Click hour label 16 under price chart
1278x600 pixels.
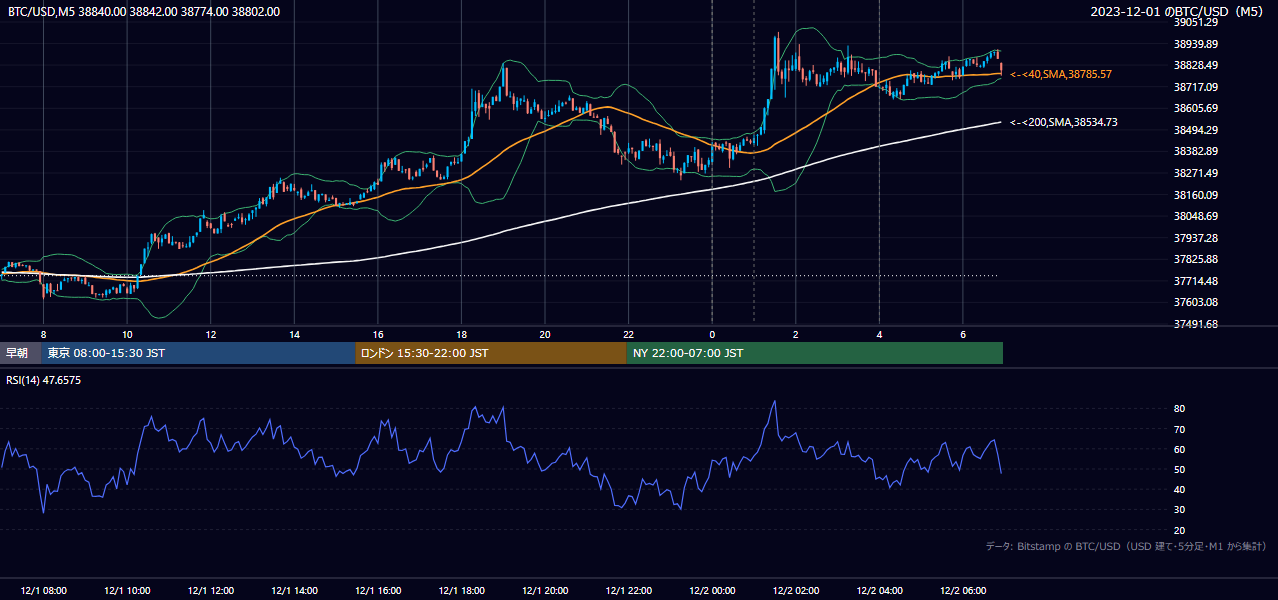click(x=378, y=334)
